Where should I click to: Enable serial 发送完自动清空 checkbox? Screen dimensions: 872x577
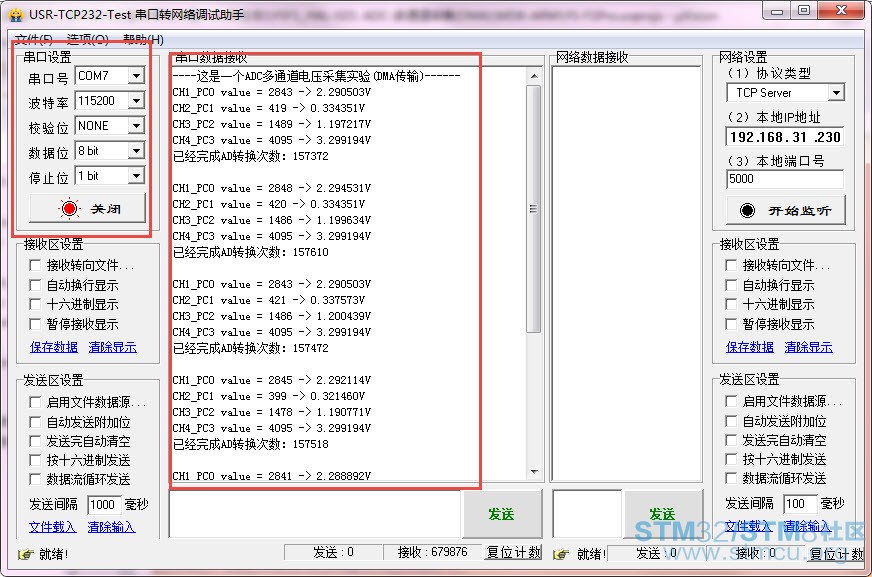click(x=35, y=441)
